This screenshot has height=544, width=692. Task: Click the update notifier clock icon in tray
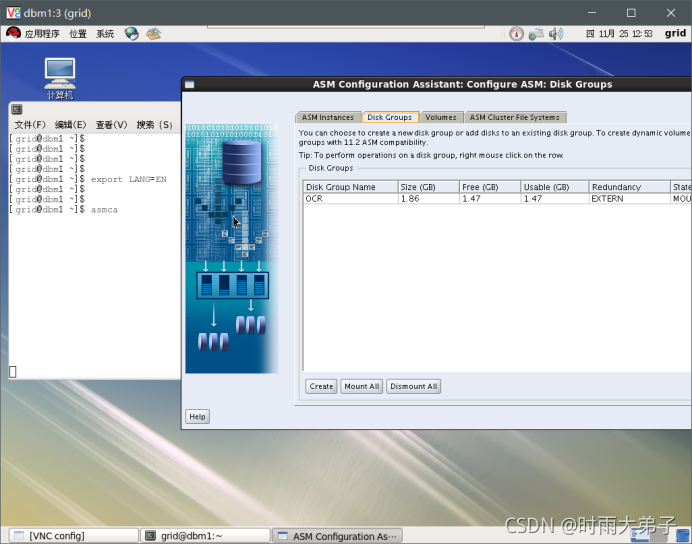click(x=516, y=34)
